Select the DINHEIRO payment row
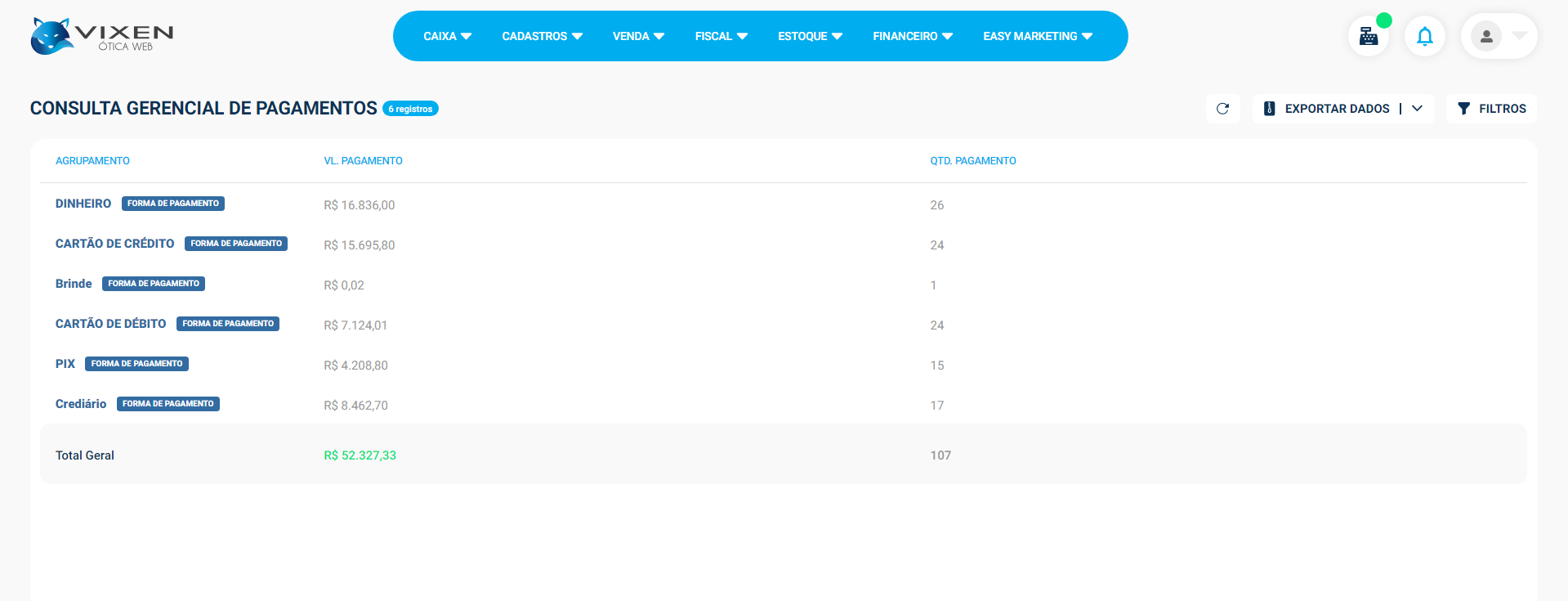The height and width of the screenshot is (601, 1568). coord(83,204)
